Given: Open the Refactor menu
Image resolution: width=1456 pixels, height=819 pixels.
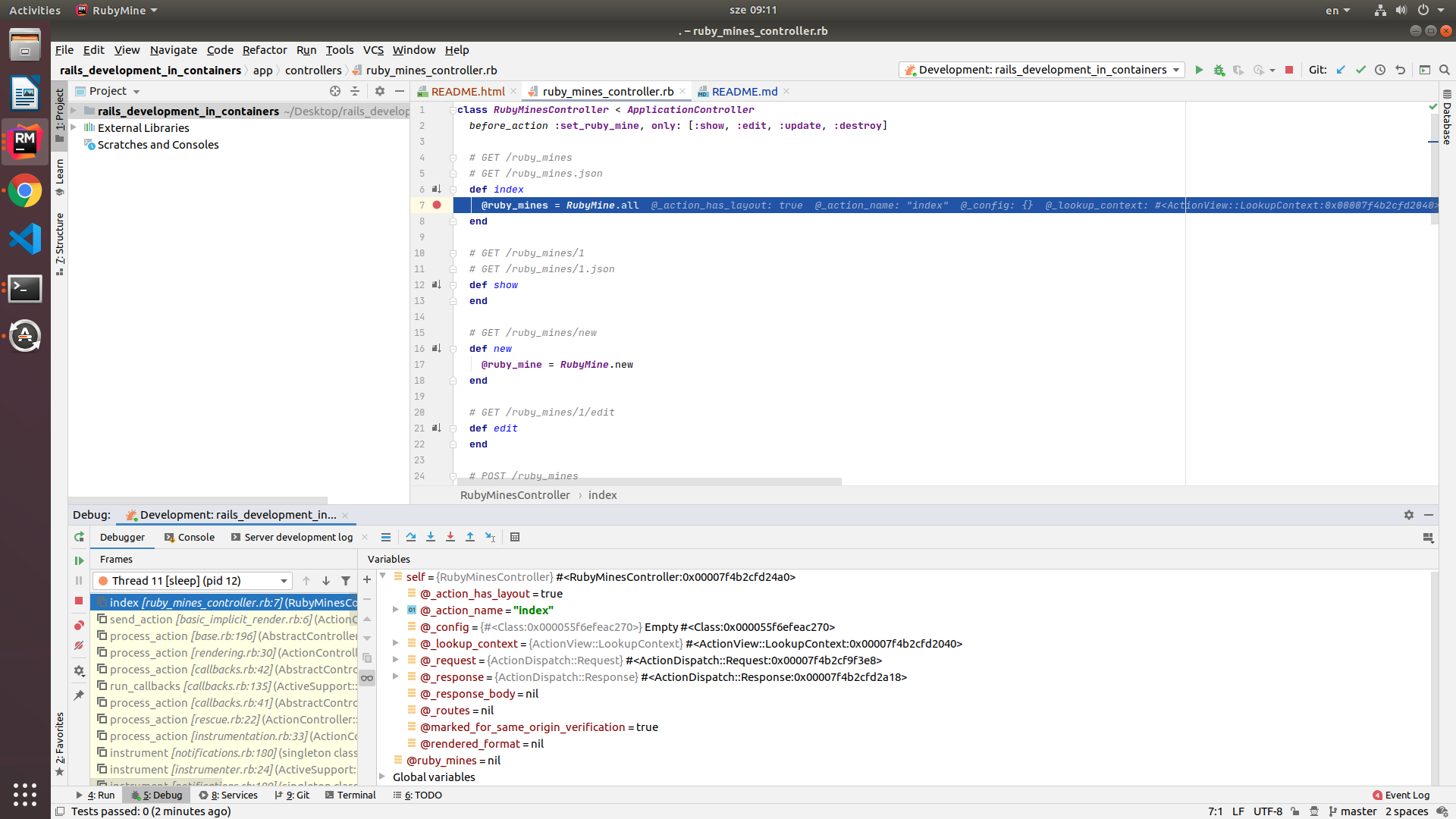Looking at the screenshot, I should click(264, 50).
